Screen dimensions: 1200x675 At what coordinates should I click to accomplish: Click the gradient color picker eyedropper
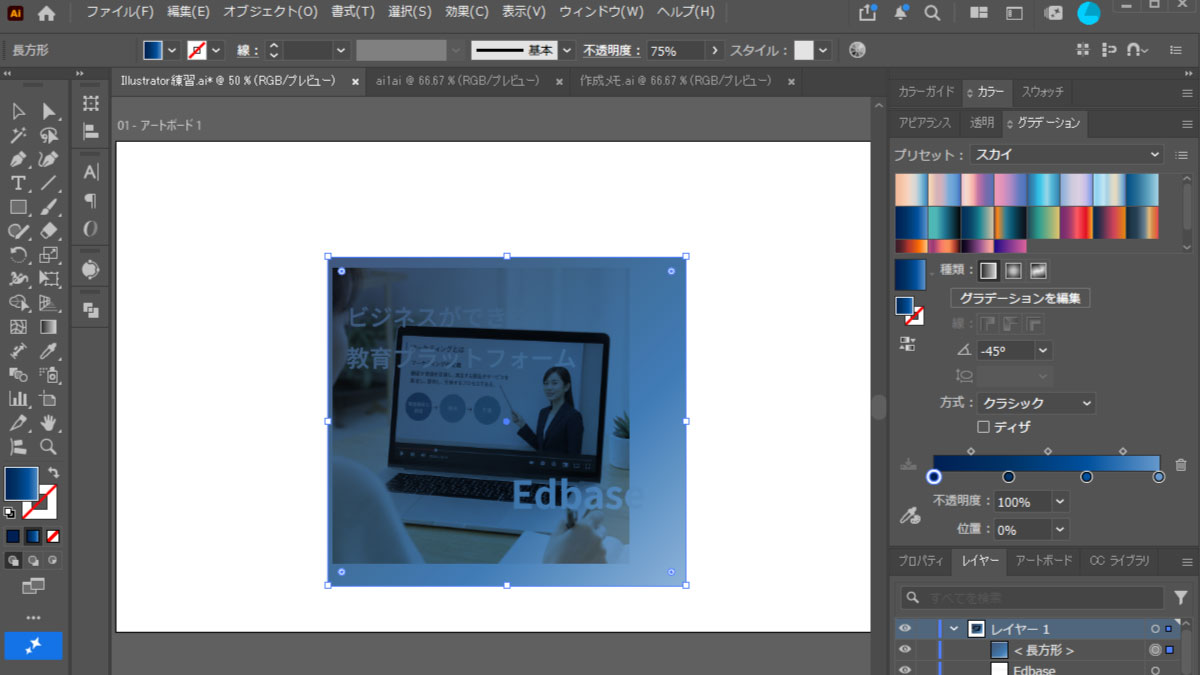tap(909, 516)
